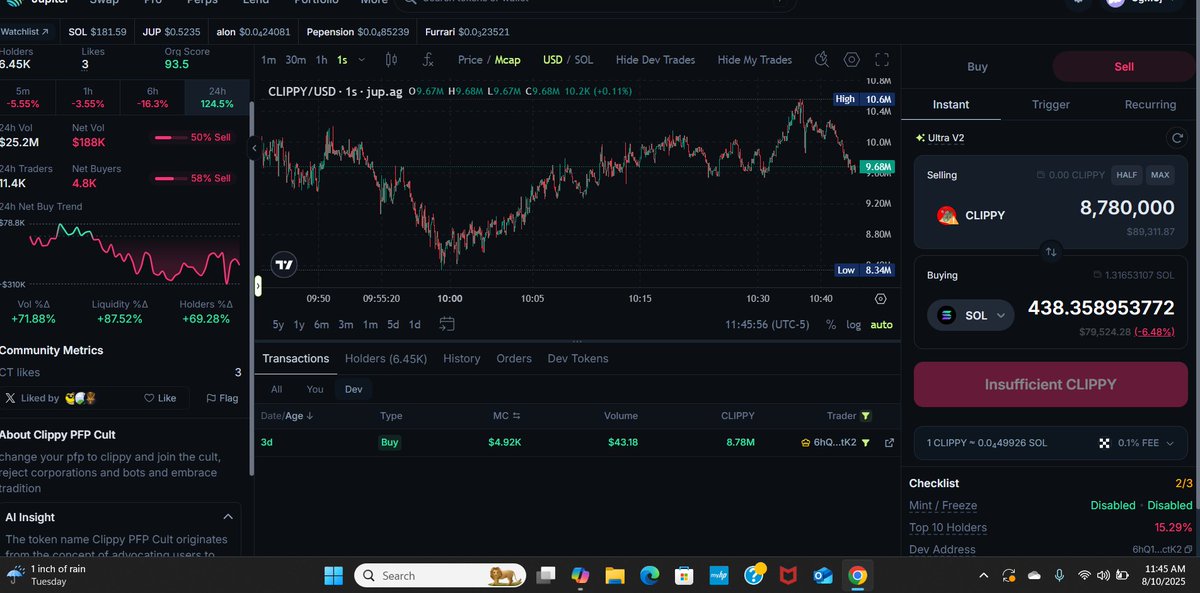Switch chart denomination to USD
This screenshot has height=593, width=1200.
[552, 60]
